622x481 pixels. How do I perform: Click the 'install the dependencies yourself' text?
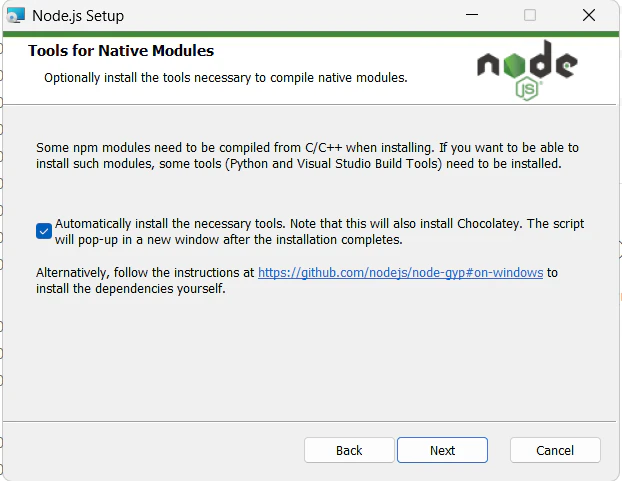(x=131, y=288)
